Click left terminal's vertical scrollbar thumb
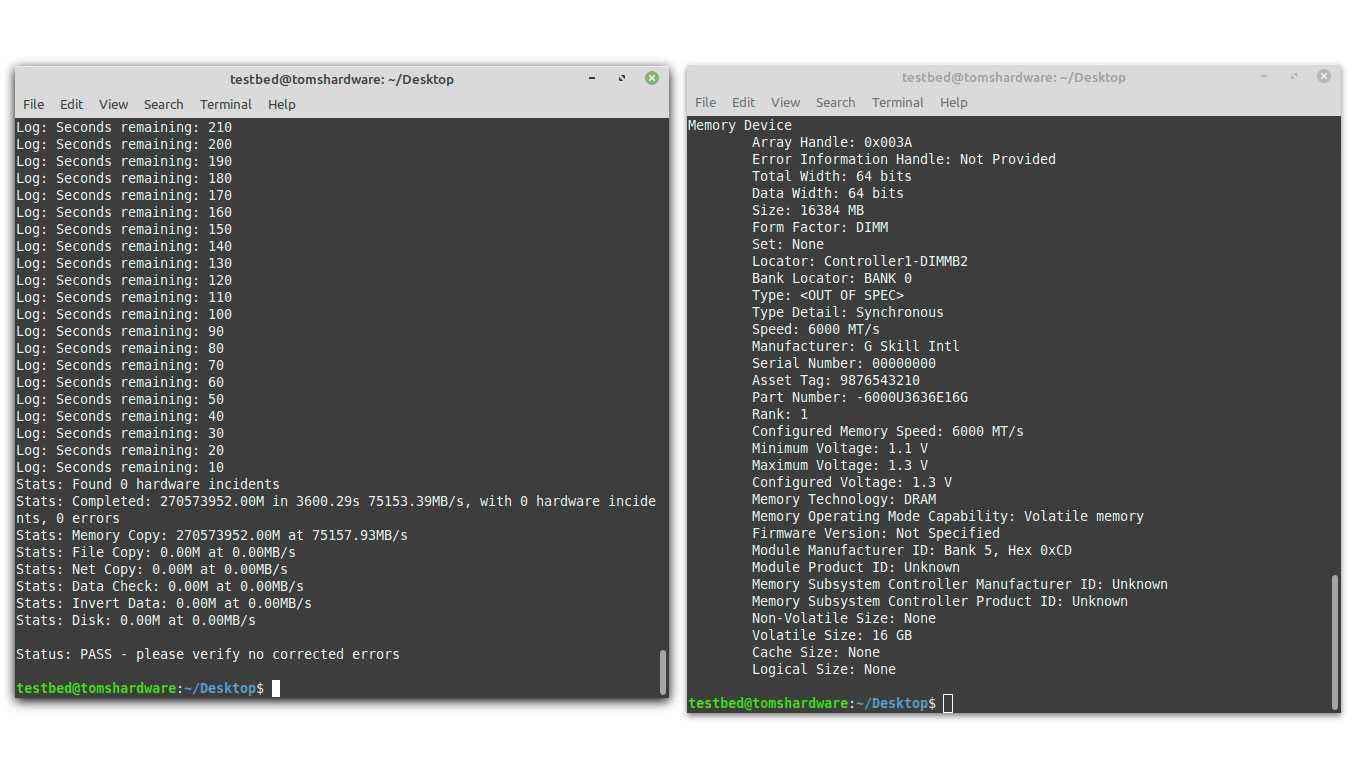The height and width of the screenshot is (763, 1356). coord(662,671)
